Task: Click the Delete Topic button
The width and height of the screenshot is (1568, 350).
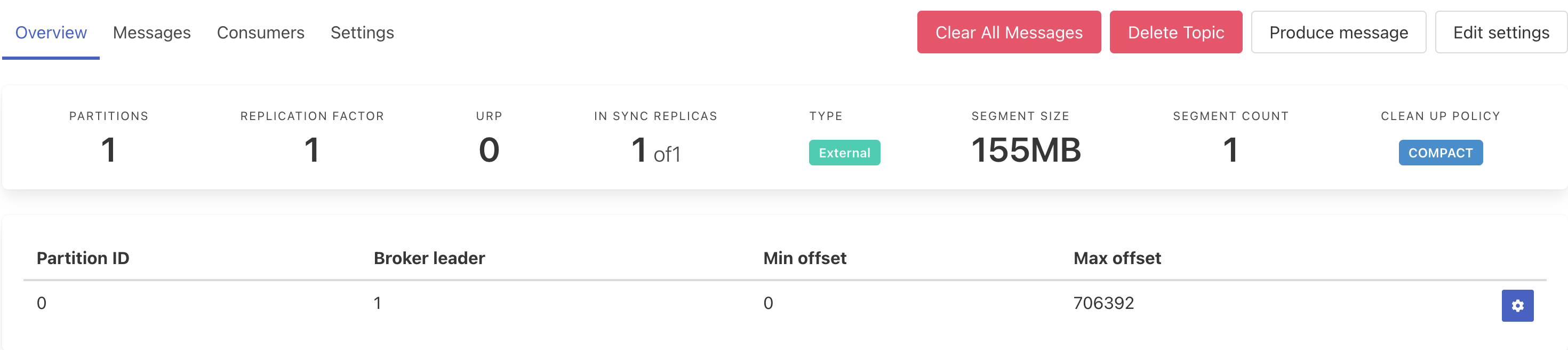Action: click(1176, 32)
